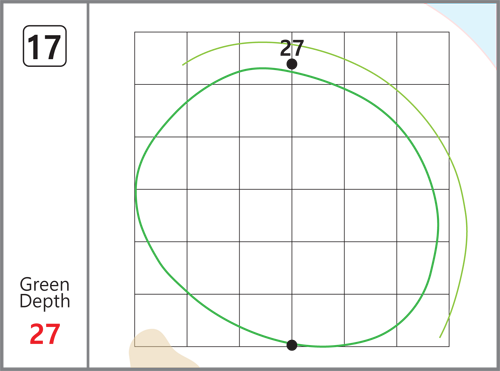Click the top-right cell of the grid
The image size is (500, 371).
click(x=423, y=58)
